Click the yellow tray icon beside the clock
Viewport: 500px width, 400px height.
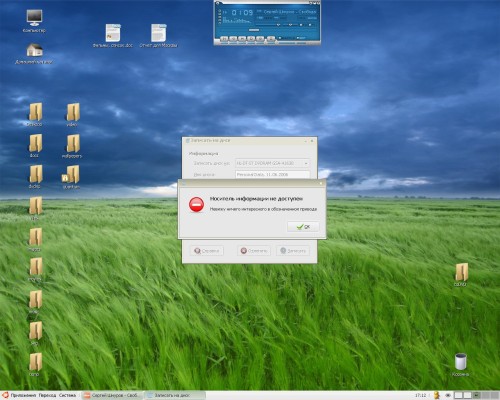click(x=437, y=395)
